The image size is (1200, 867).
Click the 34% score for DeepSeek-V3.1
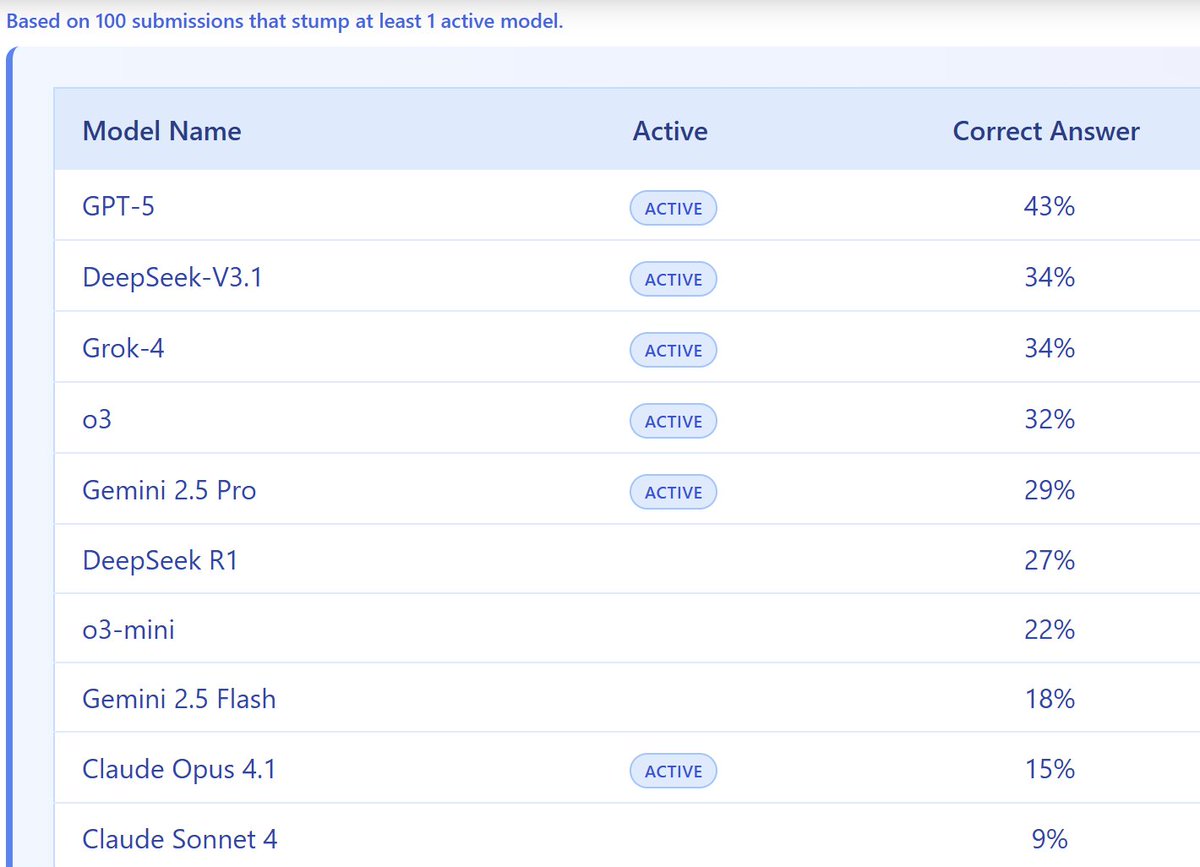1049,279
